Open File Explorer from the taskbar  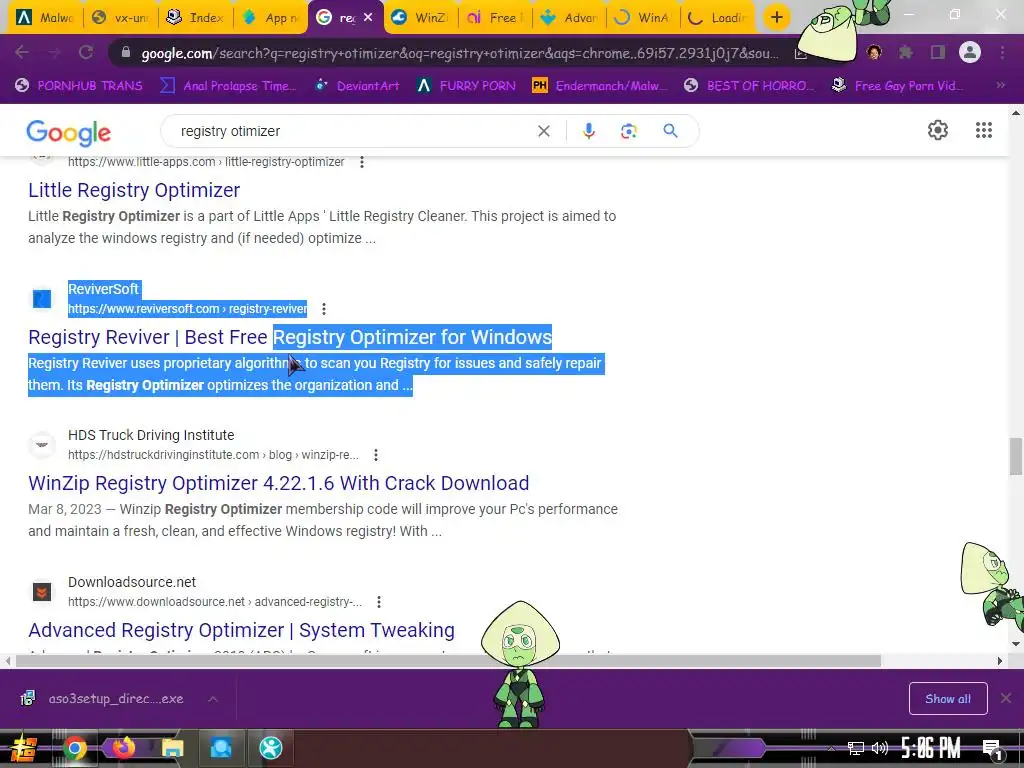point(172,748)
